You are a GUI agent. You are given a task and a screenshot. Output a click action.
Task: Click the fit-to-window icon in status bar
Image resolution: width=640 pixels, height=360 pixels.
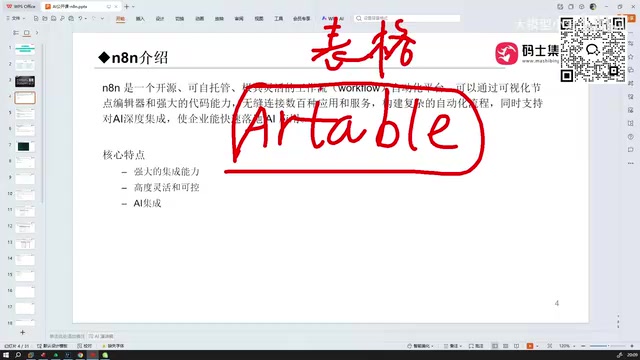coord(550,346)
